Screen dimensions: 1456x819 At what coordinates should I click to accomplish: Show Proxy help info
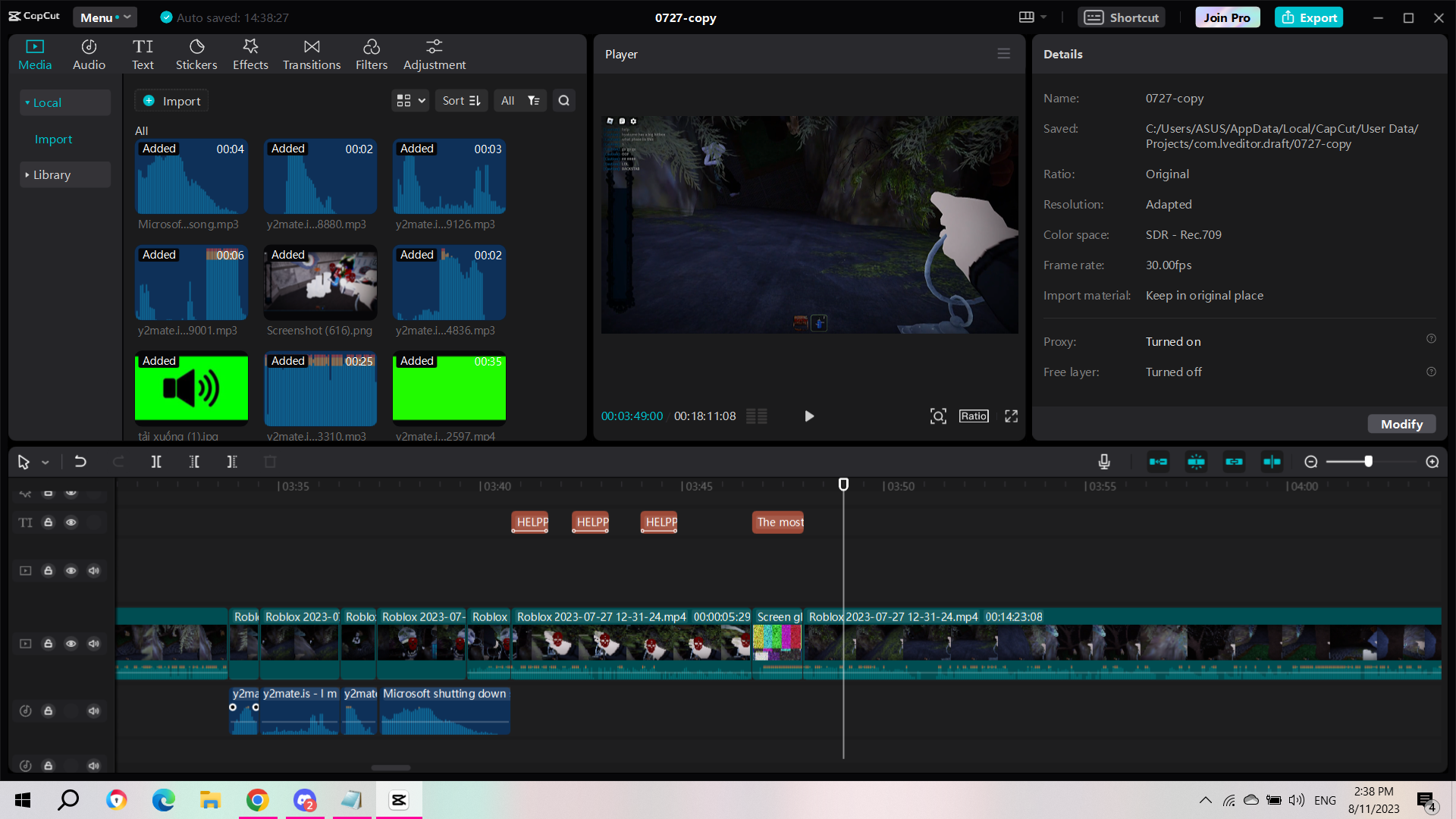click(x=1431, y=339)
